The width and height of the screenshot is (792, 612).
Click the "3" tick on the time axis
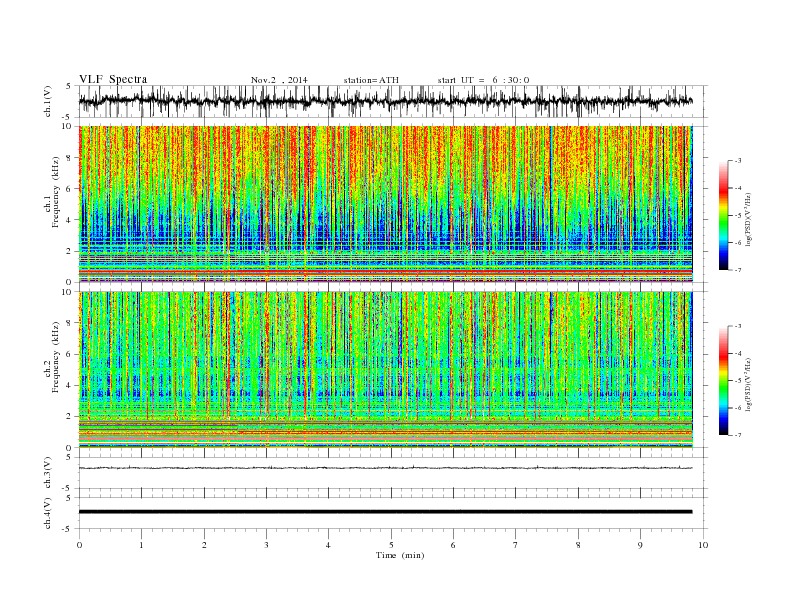tap(266, 545)
